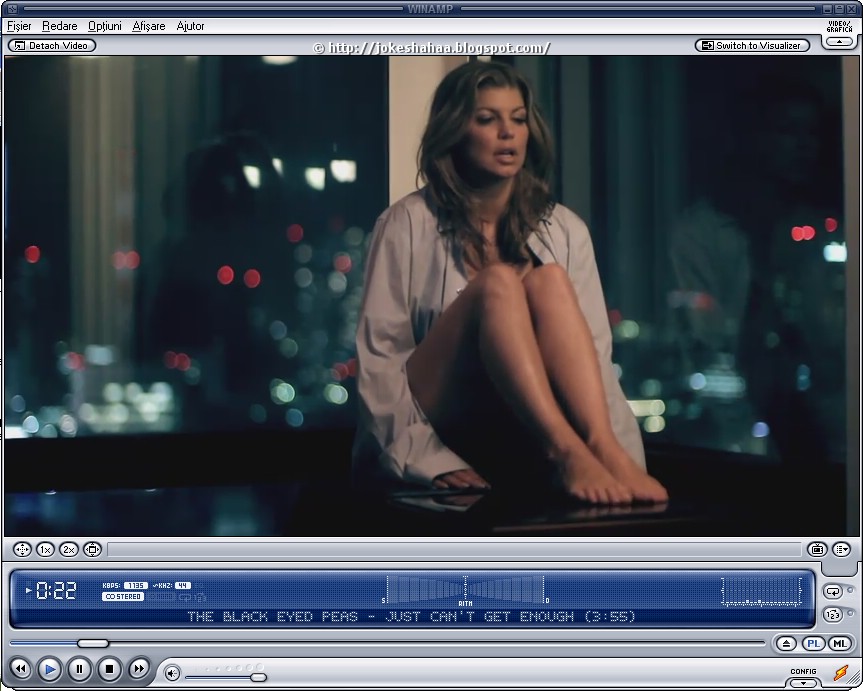Set video to 2x size
The image size is (863, 691).
tap(69, 549)
